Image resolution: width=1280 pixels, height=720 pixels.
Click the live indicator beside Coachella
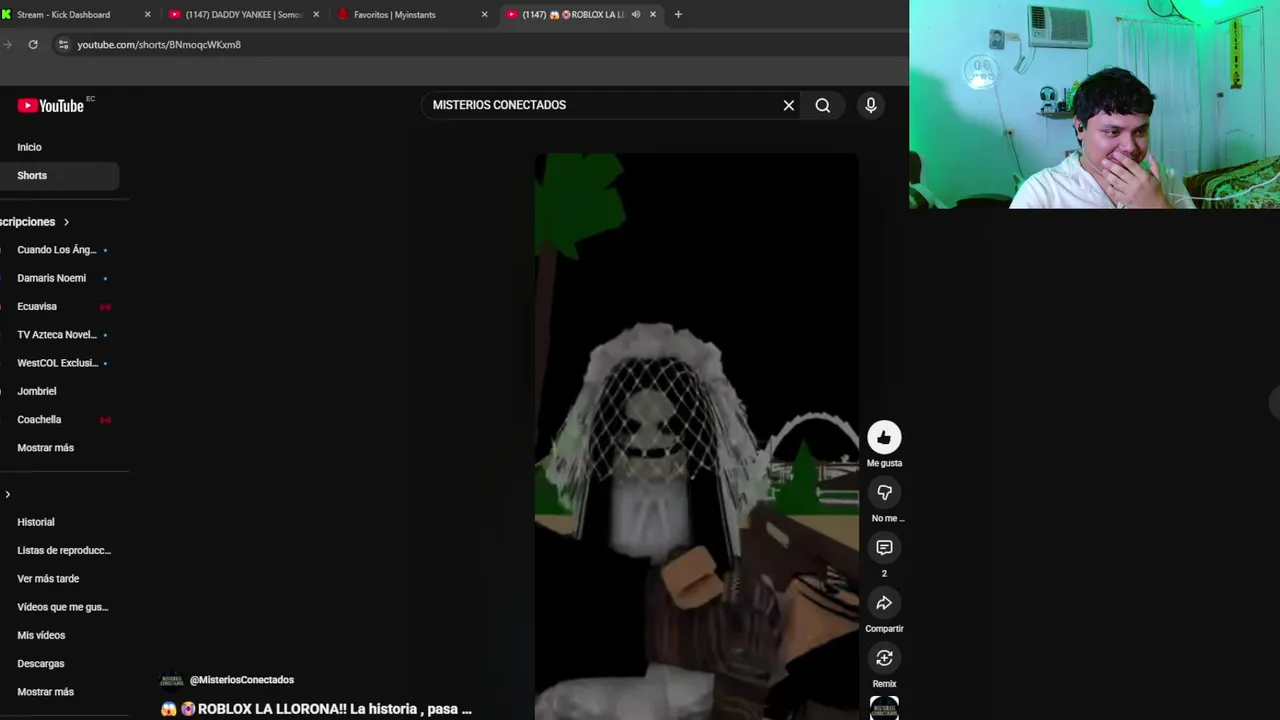click(105, 420)
